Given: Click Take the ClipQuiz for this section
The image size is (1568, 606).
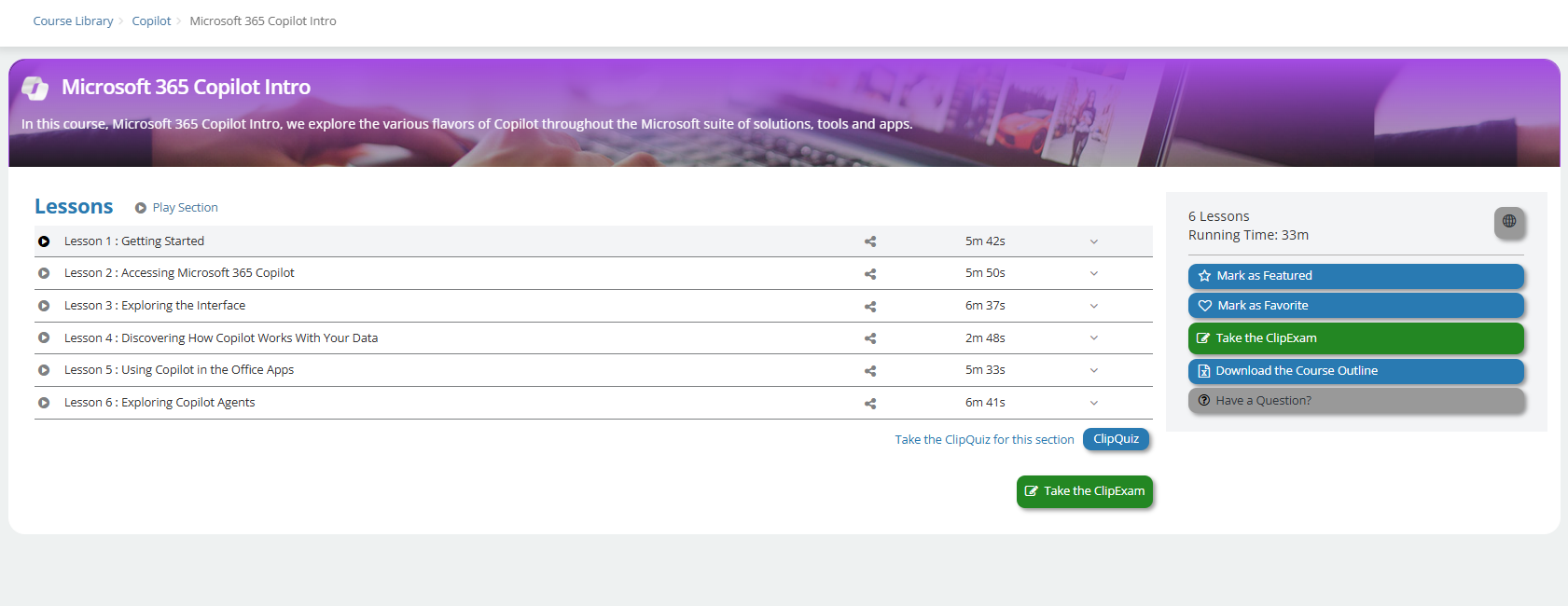Looking at the screenshot, I should (x=984, y=440).
